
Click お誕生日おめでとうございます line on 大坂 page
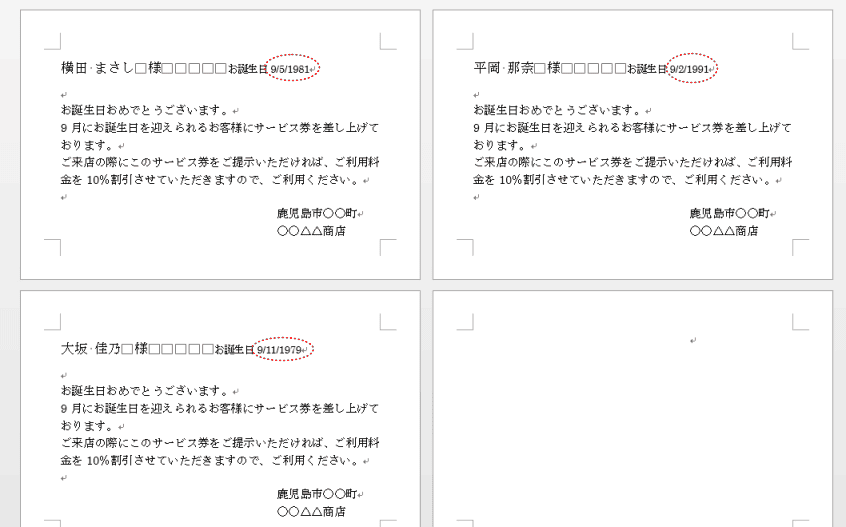(146, 391)
